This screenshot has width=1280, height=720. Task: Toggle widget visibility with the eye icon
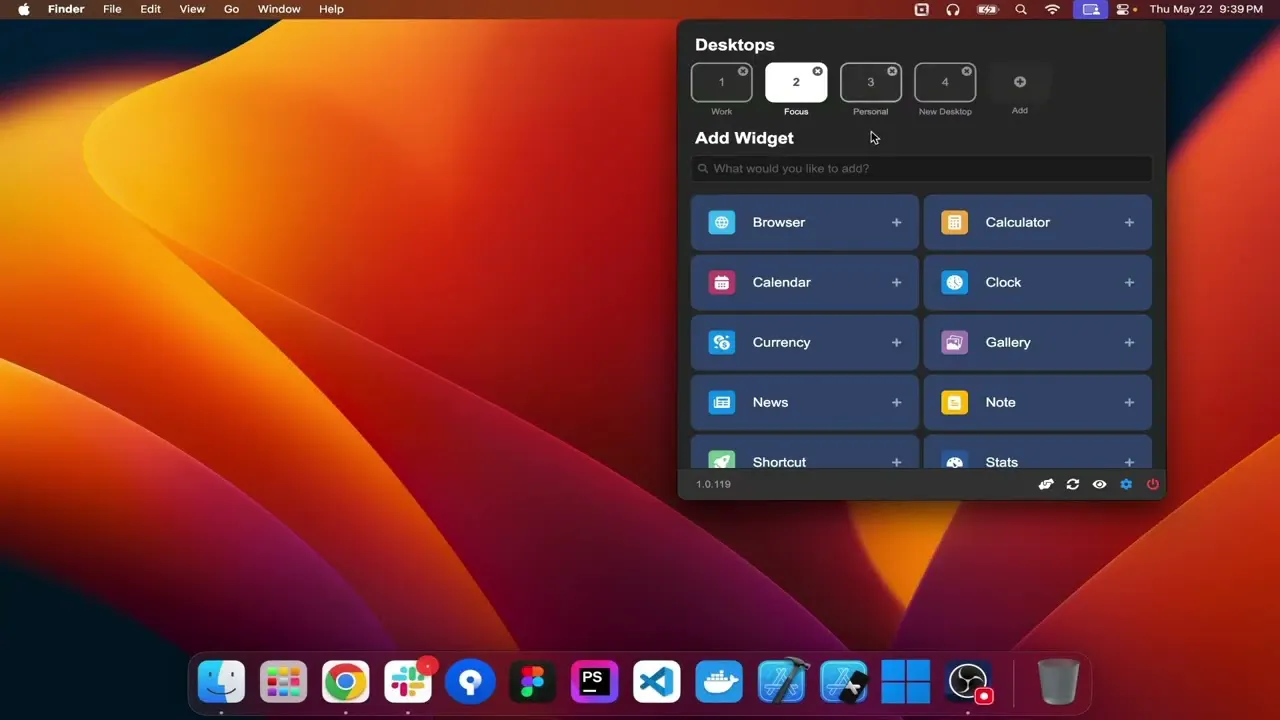point(1099,484)
